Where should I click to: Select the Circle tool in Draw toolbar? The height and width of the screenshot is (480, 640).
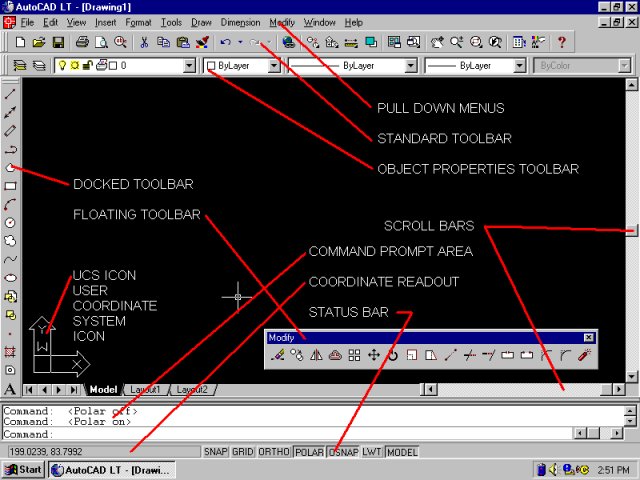[10, 223]
